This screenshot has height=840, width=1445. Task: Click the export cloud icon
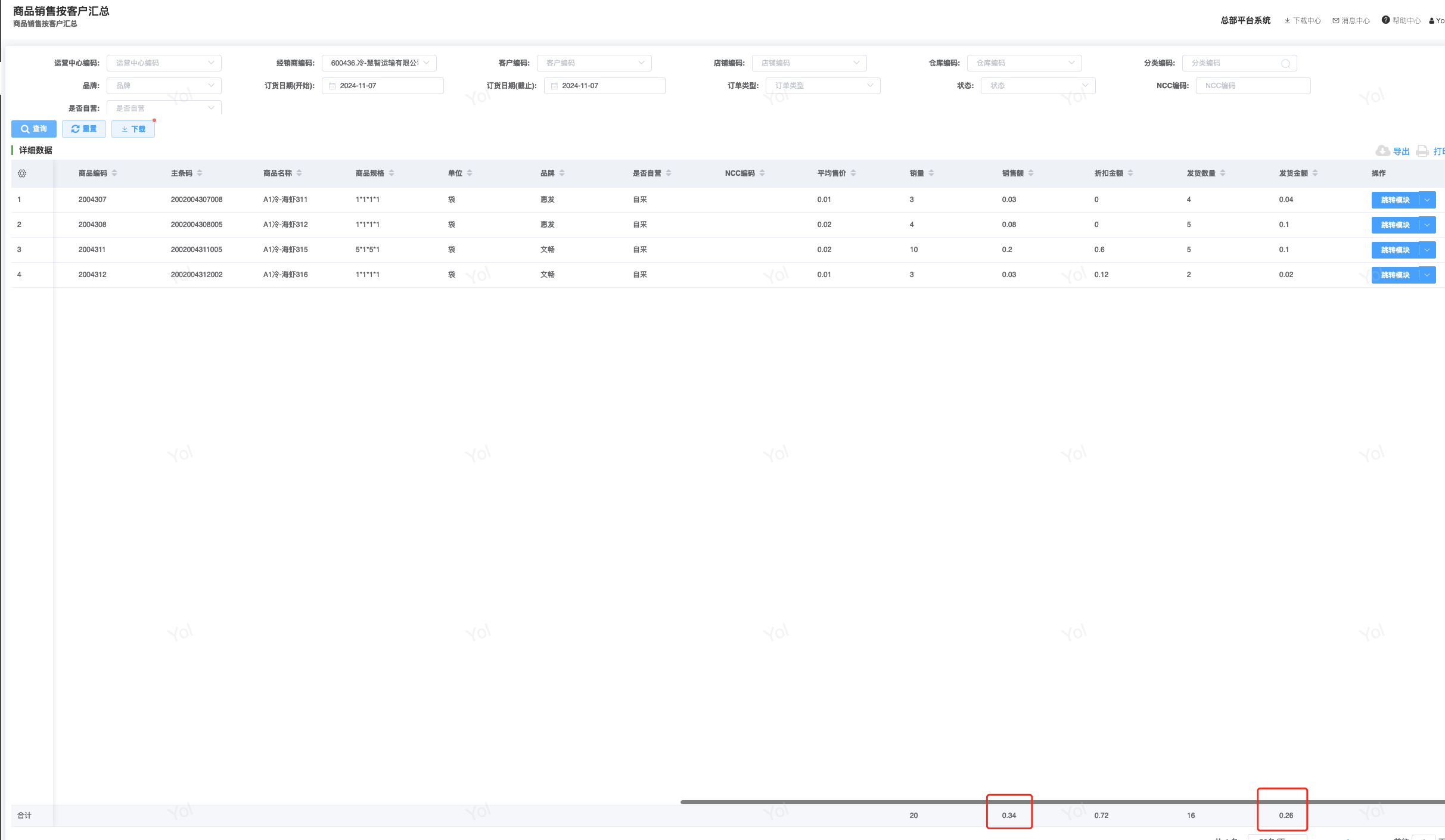[1382, 151]
